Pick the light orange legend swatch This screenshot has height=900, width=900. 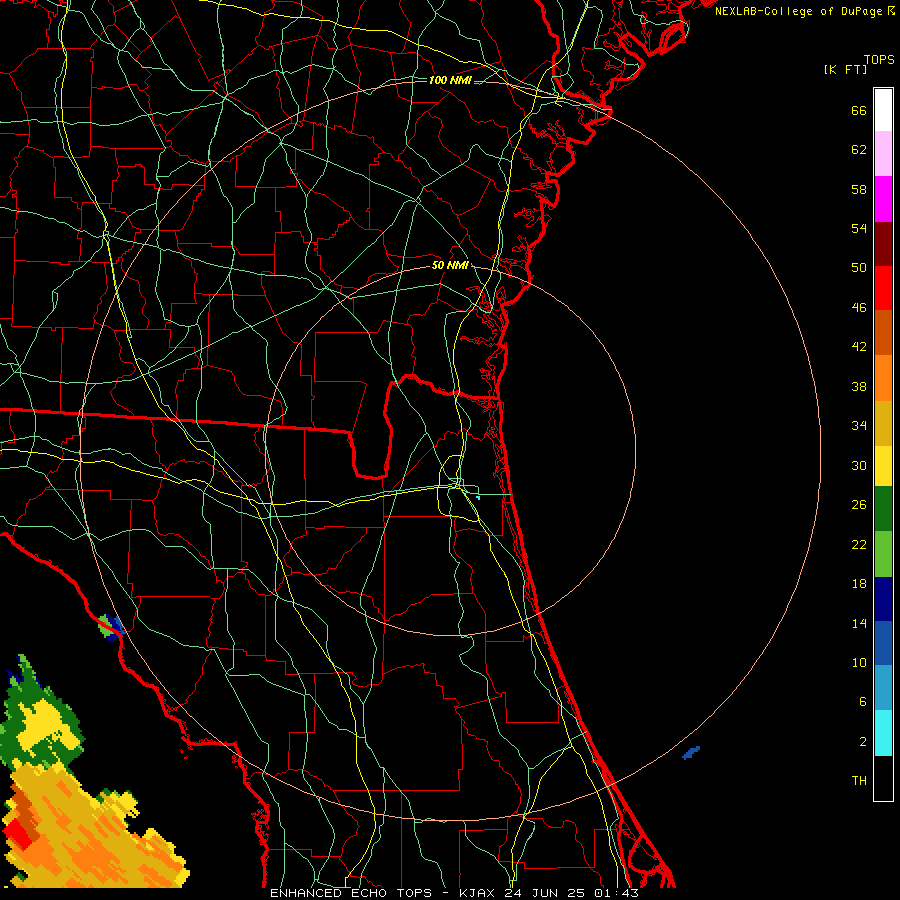tap(883, 378)
